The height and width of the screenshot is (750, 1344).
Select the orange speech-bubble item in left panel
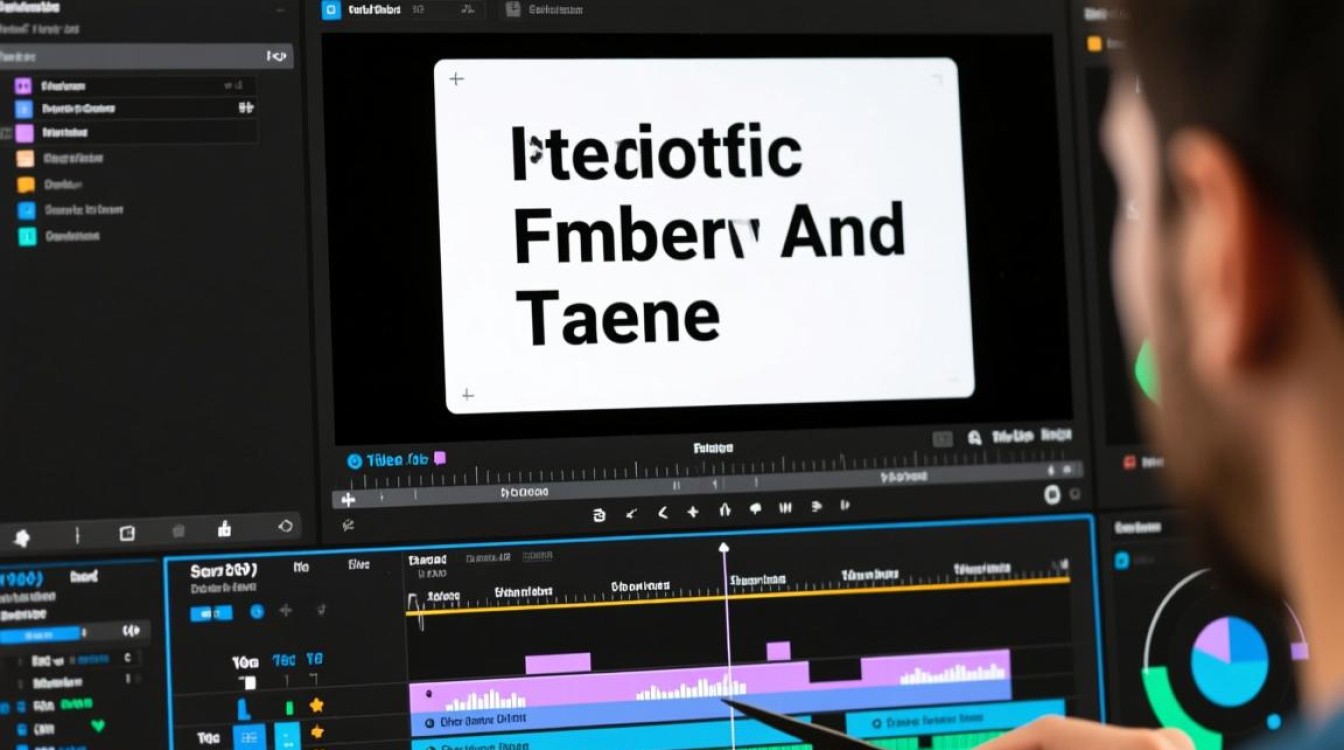coord(26,184)
